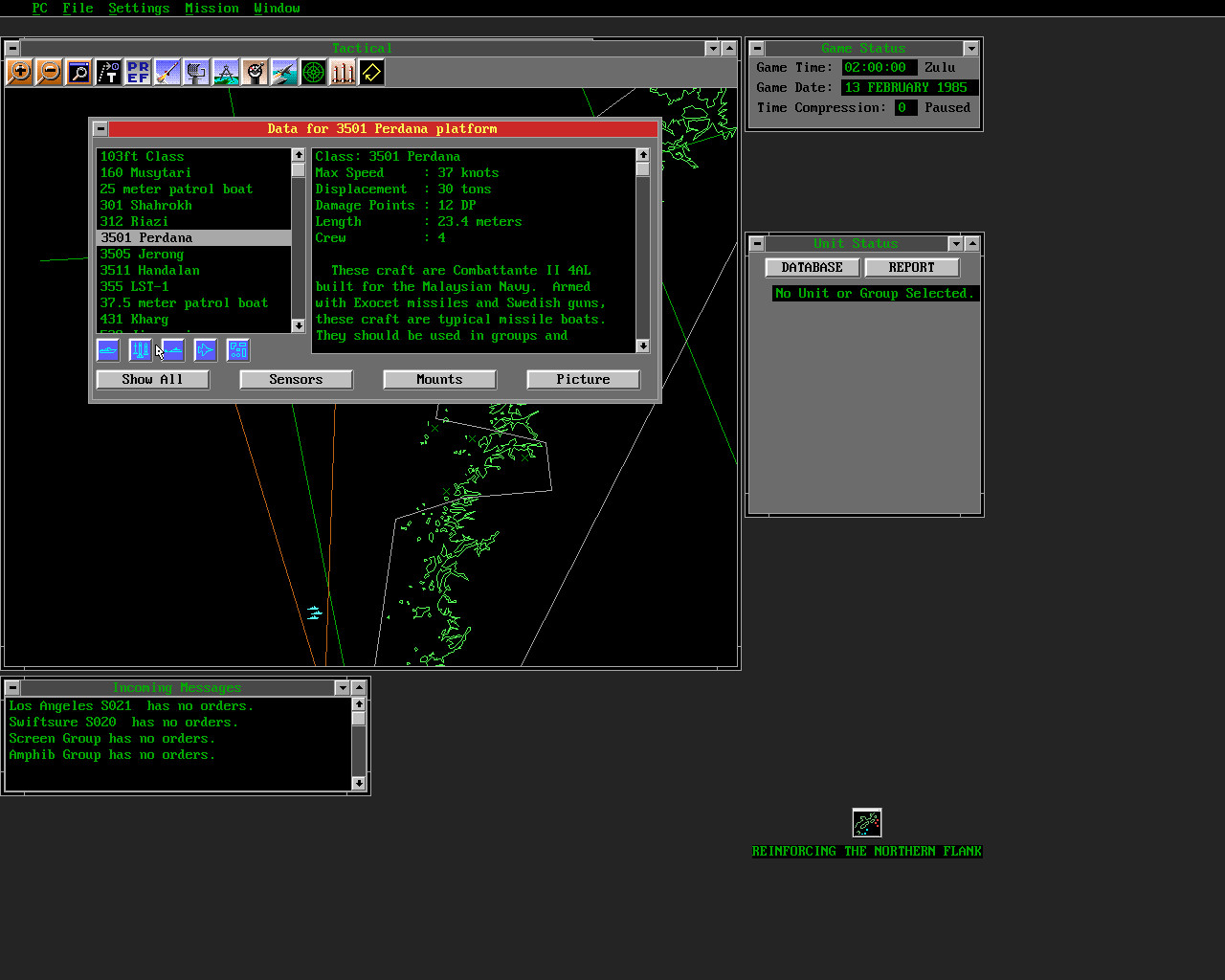Click the radar antenna sensor icon
Viewport: 1225px width, 980px height.
[196, 72]
